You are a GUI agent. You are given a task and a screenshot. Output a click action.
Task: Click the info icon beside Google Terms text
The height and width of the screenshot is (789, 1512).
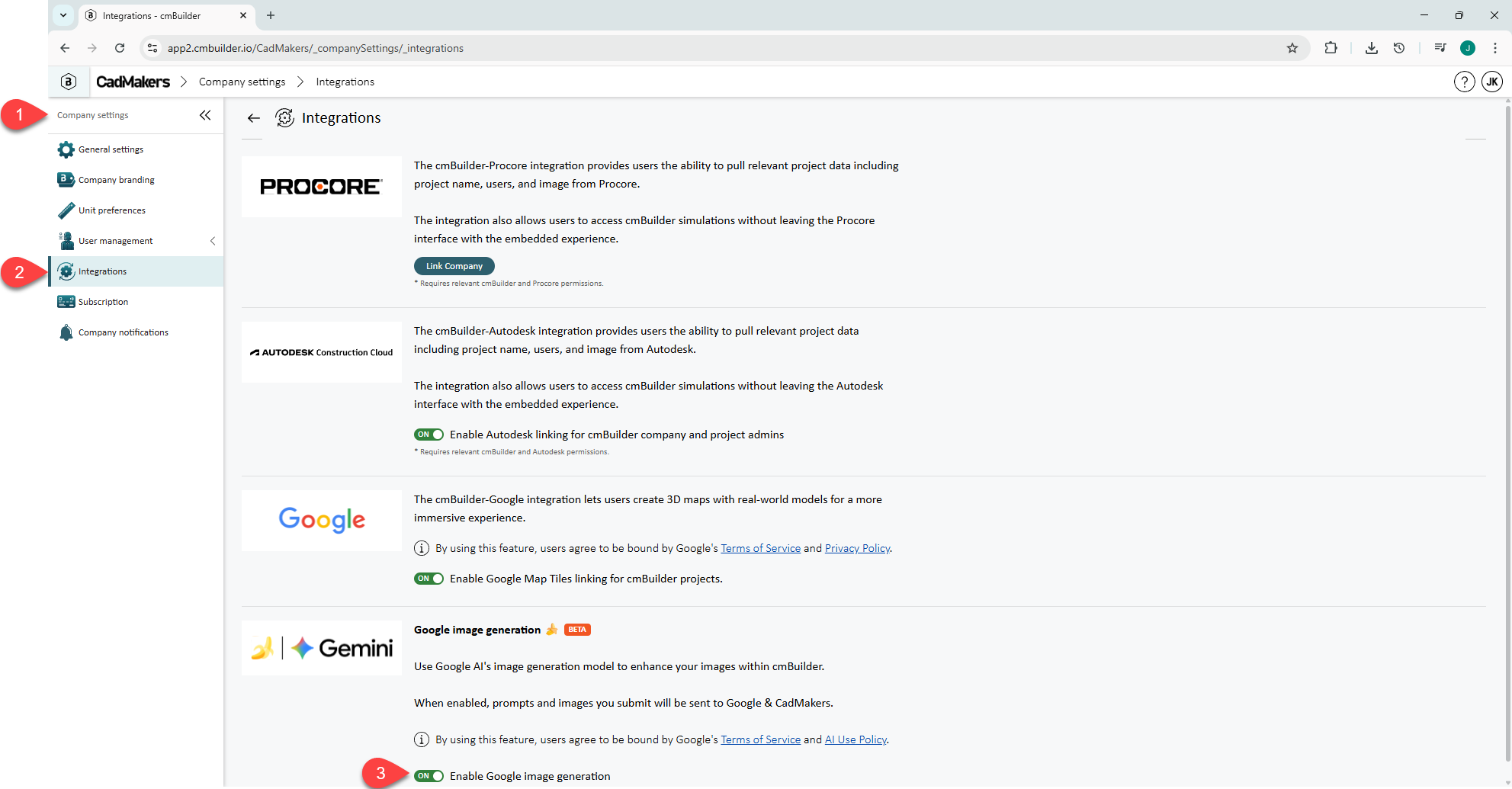pyautogui.click(x=422, y=548)
